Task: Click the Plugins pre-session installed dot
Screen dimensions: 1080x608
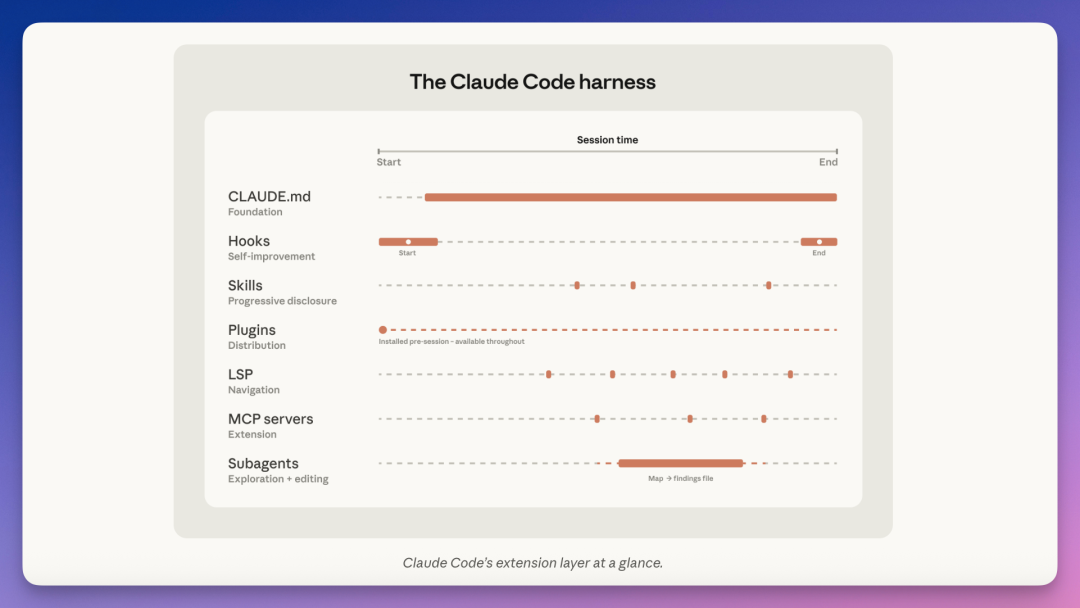Action: click(x=383, y=330)
